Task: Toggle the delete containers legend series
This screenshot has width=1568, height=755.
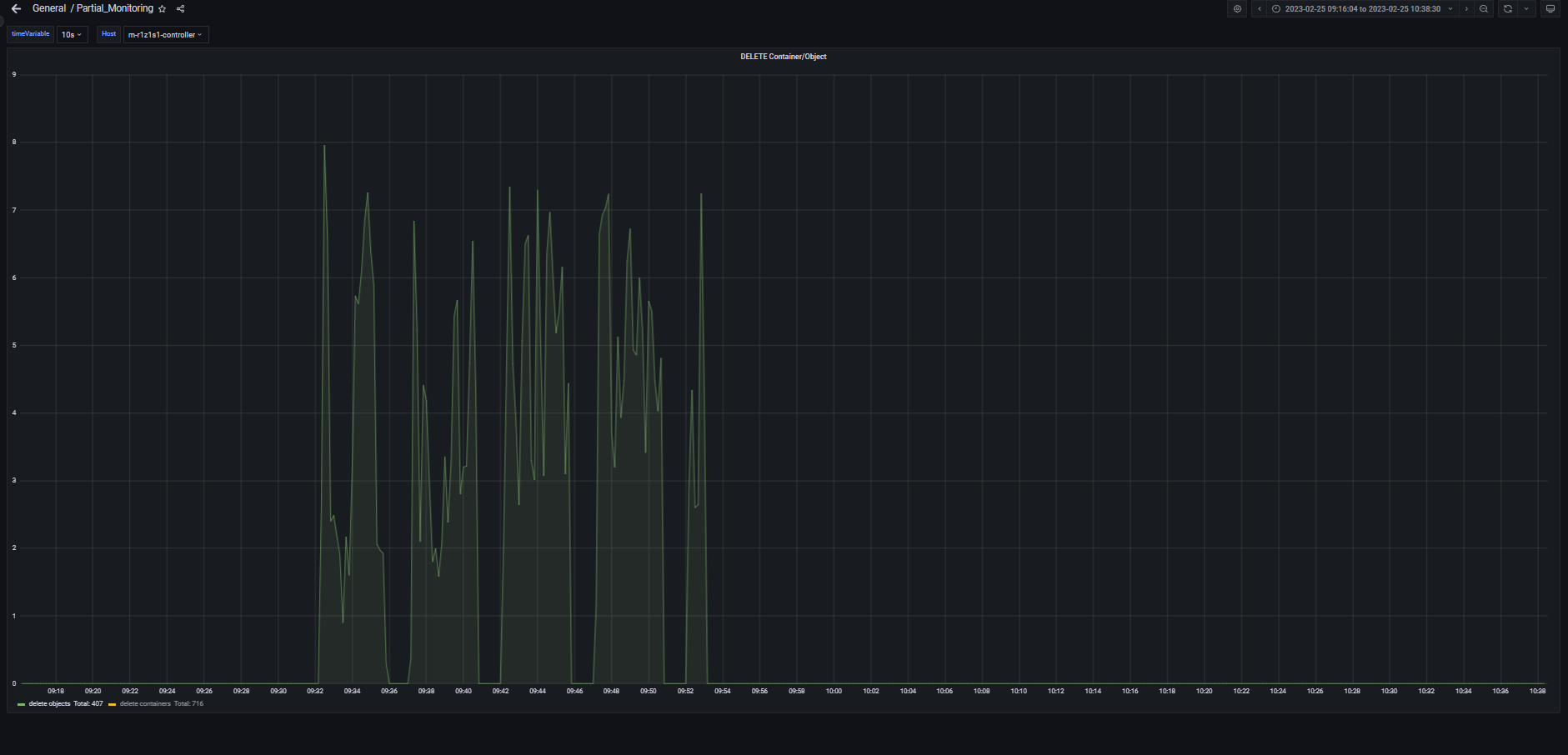Action: [145, 704]
